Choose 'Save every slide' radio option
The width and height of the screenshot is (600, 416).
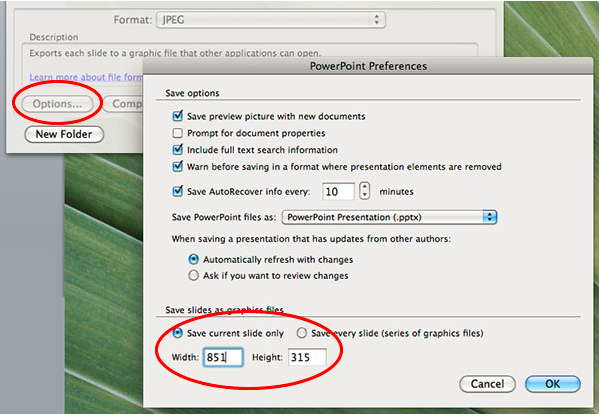pyautogui.click(x=302, y=333)
